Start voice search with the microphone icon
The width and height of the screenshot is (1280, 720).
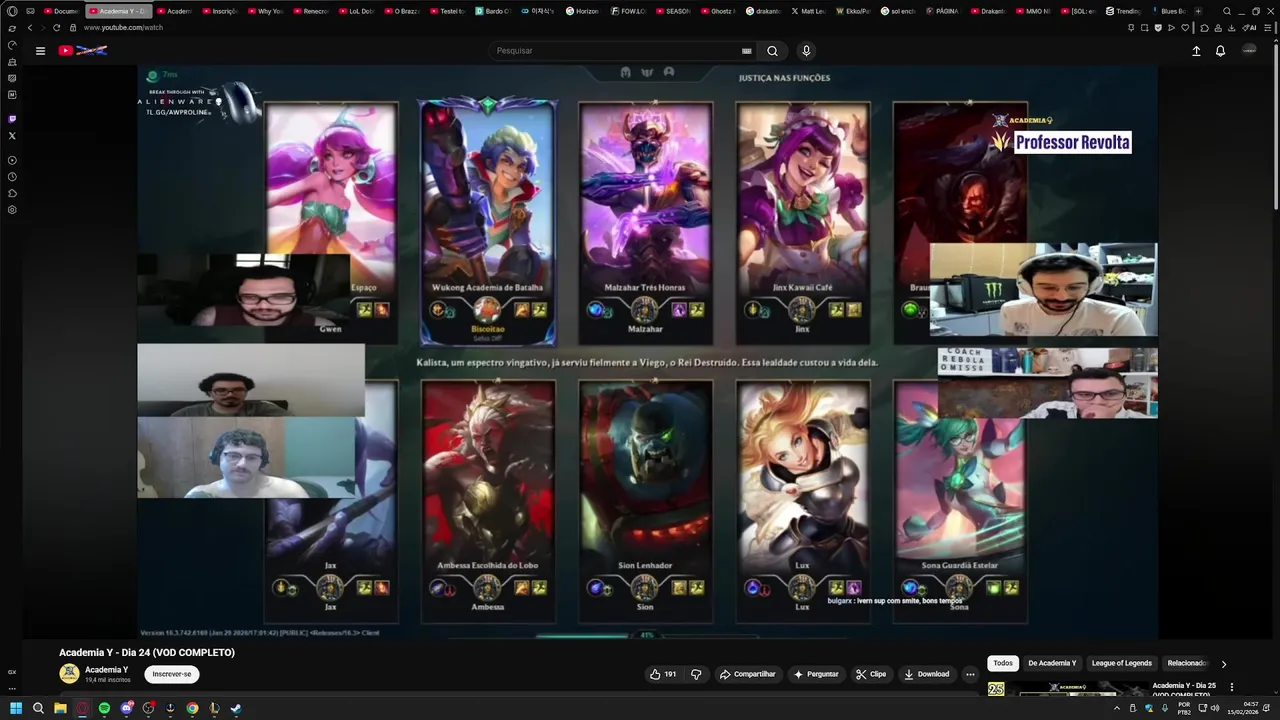(806, 51)
